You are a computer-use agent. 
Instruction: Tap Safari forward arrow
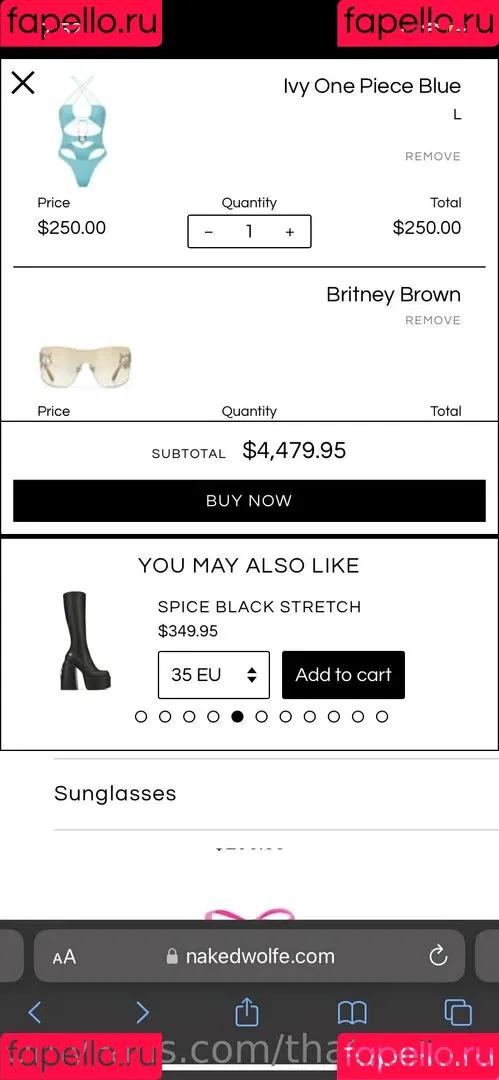click(x=142, y=1012)
